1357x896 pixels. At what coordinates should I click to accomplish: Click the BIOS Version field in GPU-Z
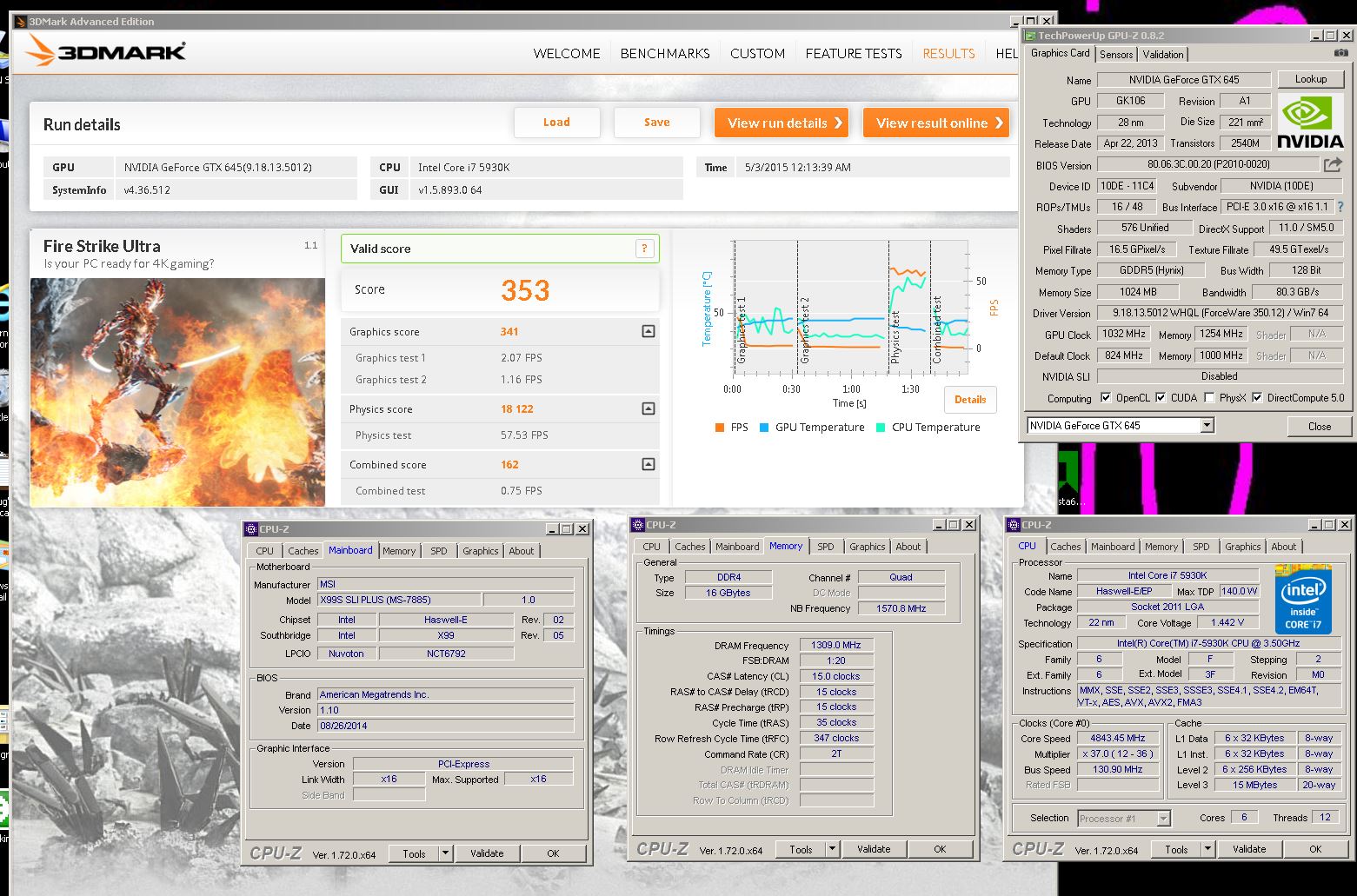click(x=1208, y=164)
